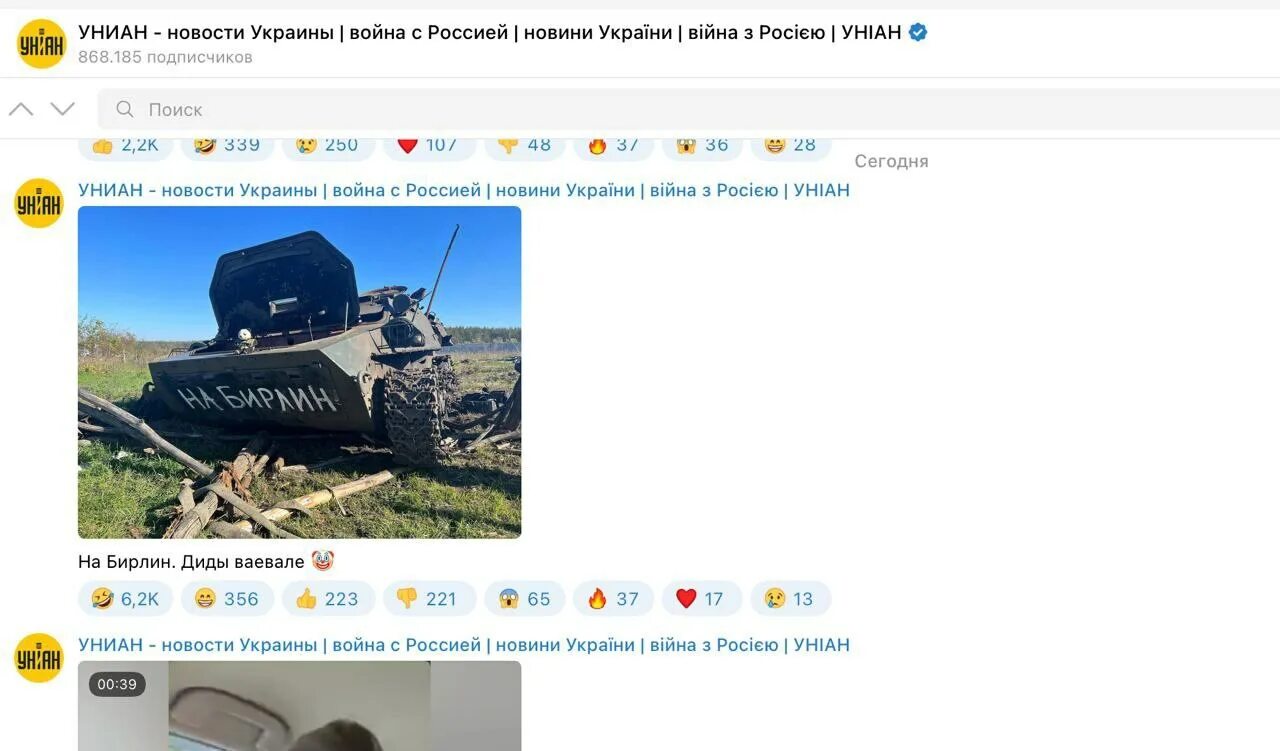Screen dimensions: 1280x751
Task: Toggle laughing reaction with 6,2K count
Action: (125, 598)
